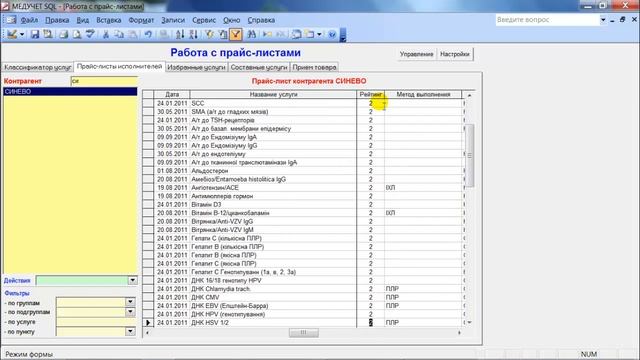Image resolution: width=640 pixels, height=360 pixels.
Task: Click the 'ДНК Chlamydia trach.' service cell
Action: (273, 289)
